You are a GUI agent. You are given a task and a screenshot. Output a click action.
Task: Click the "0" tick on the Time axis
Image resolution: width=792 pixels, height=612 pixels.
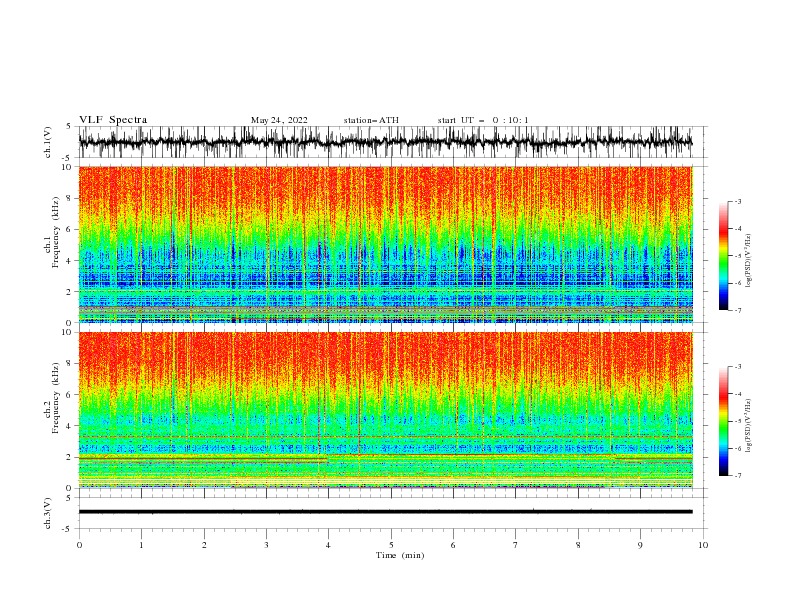(x=79, y=545)
